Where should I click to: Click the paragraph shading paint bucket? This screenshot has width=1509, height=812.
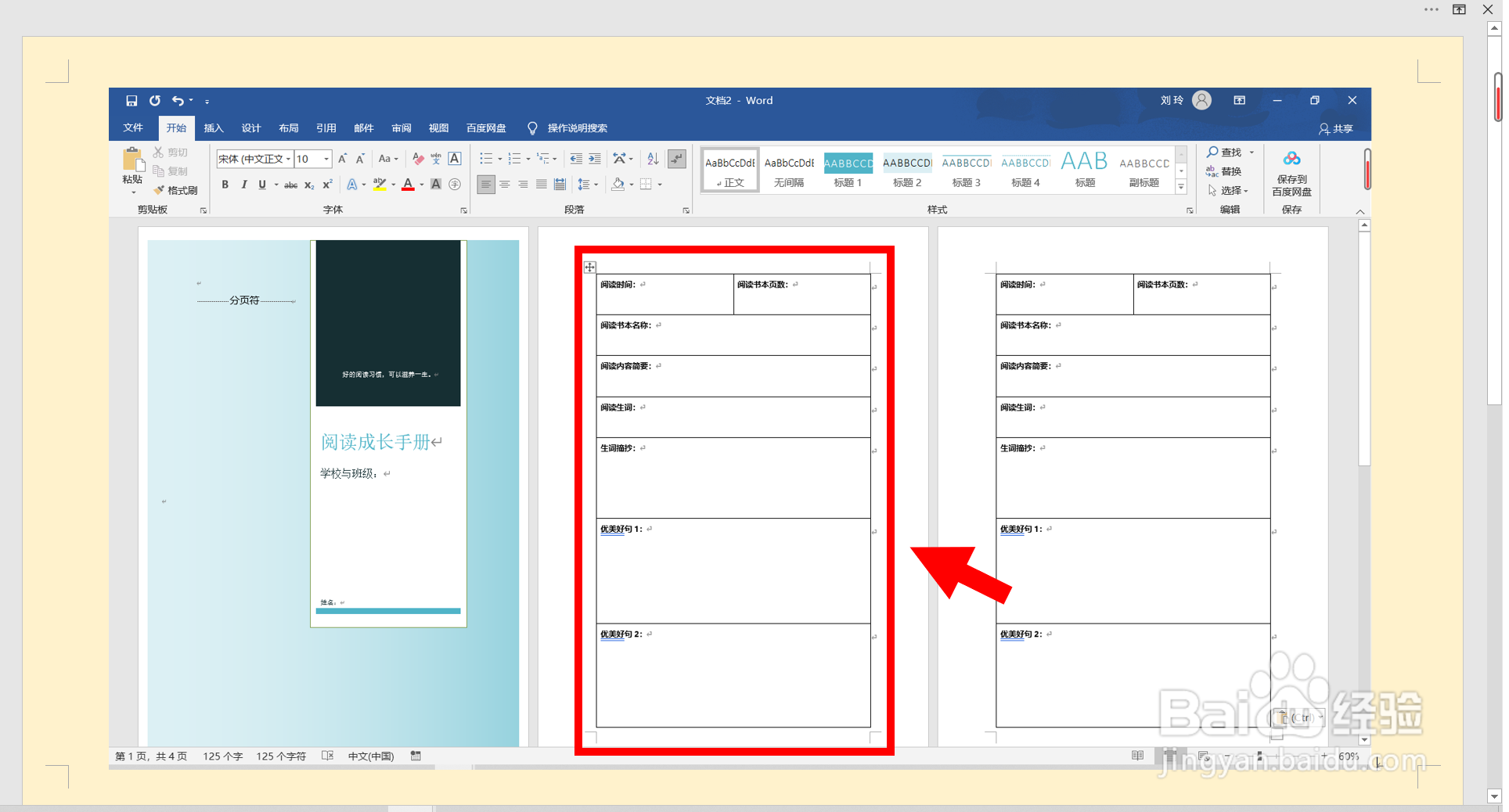[618, 185]
